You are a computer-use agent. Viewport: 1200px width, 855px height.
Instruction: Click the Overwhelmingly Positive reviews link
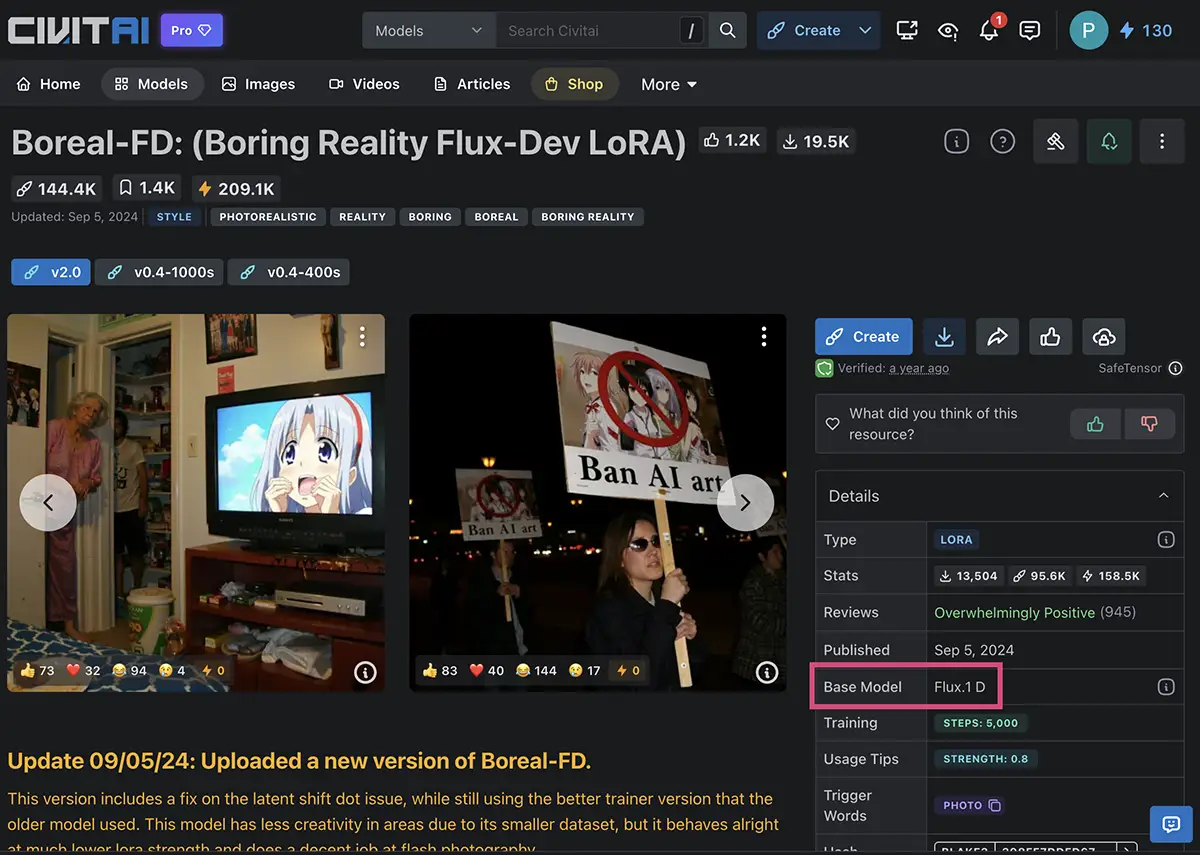tap(1014, 612)
